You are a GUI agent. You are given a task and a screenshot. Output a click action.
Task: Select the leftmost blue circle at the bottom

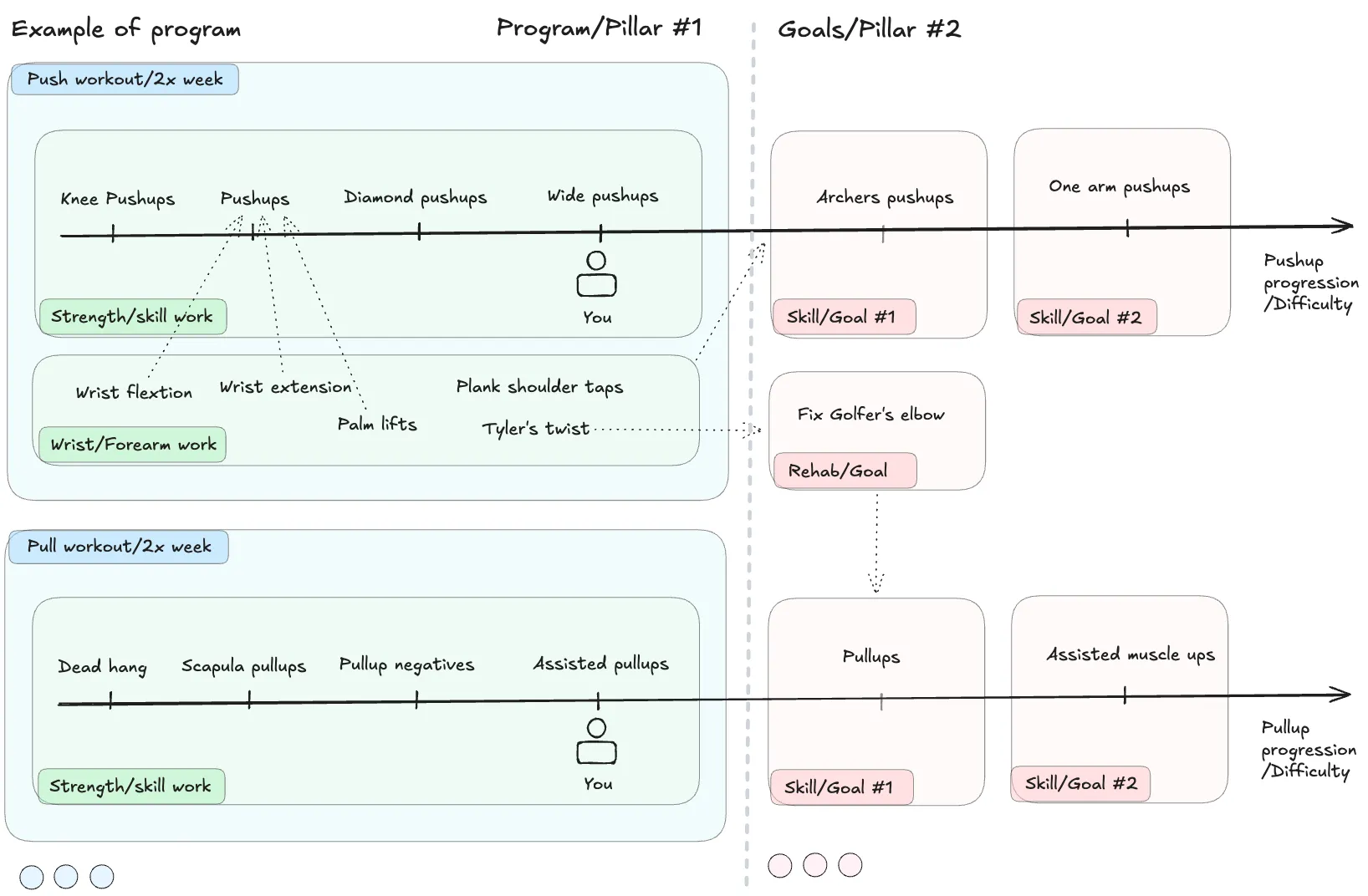[x=32, y=876]
